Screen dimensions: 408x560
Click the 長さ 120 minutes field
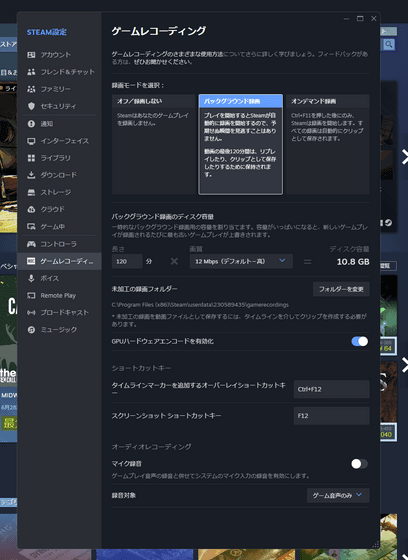(127, 261)
